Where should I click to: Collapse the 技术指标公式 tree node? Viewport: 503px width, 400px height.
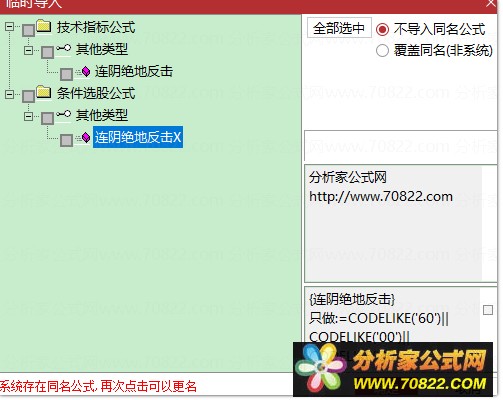pos(10,26)
